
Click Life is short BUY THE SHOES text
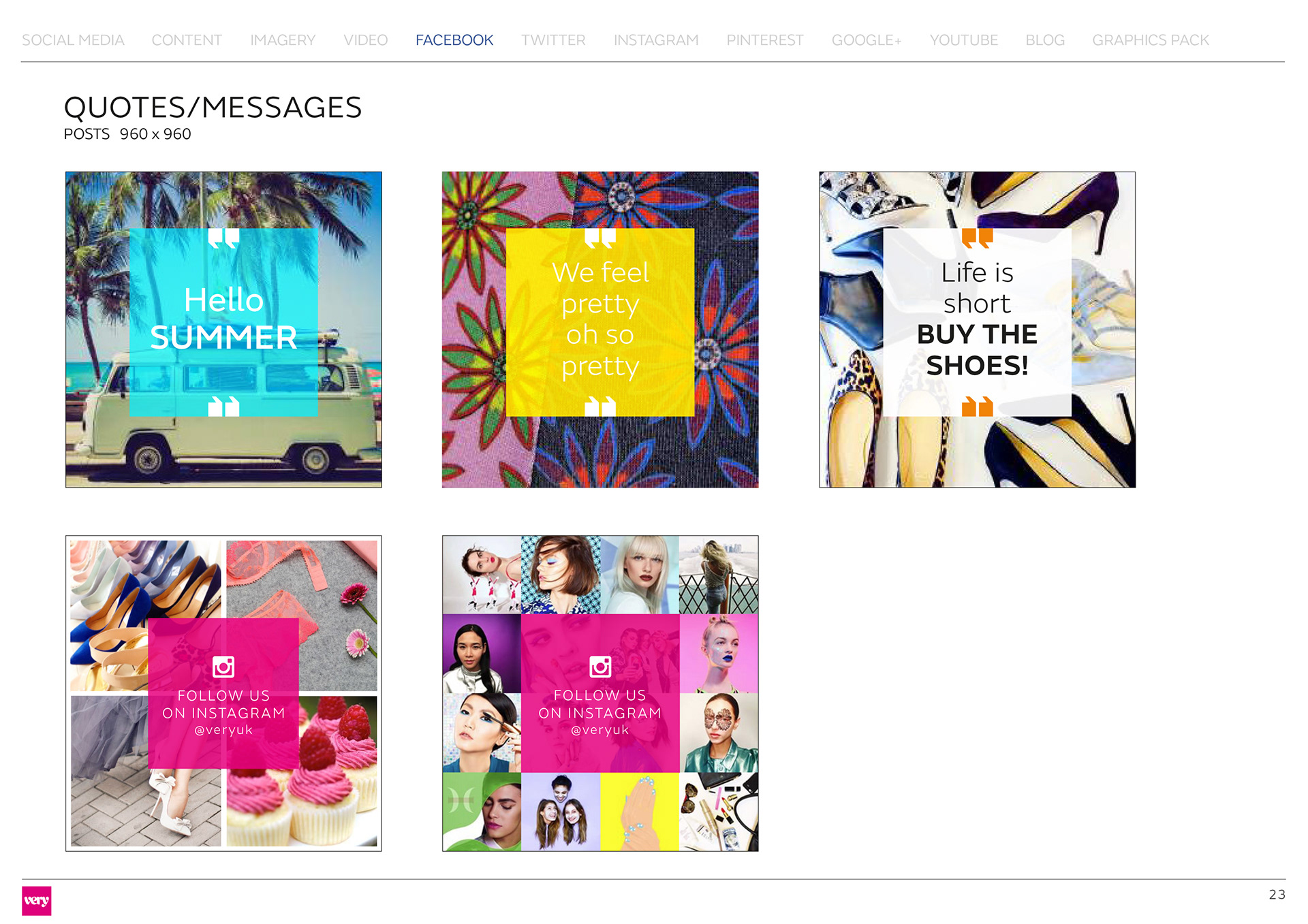coord(977,319)
